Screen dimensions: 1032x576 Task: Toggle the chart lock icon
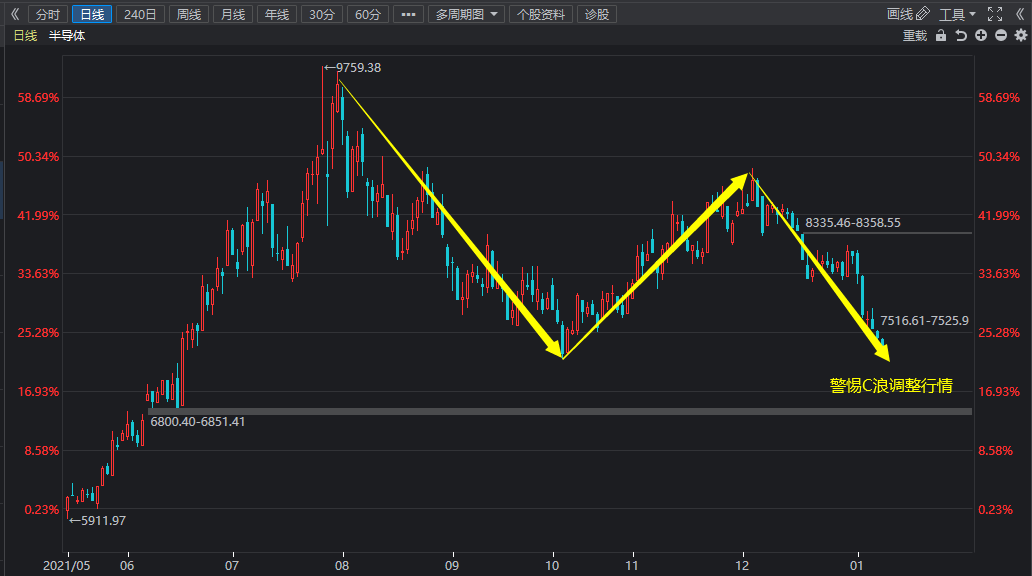coord(941,36)
